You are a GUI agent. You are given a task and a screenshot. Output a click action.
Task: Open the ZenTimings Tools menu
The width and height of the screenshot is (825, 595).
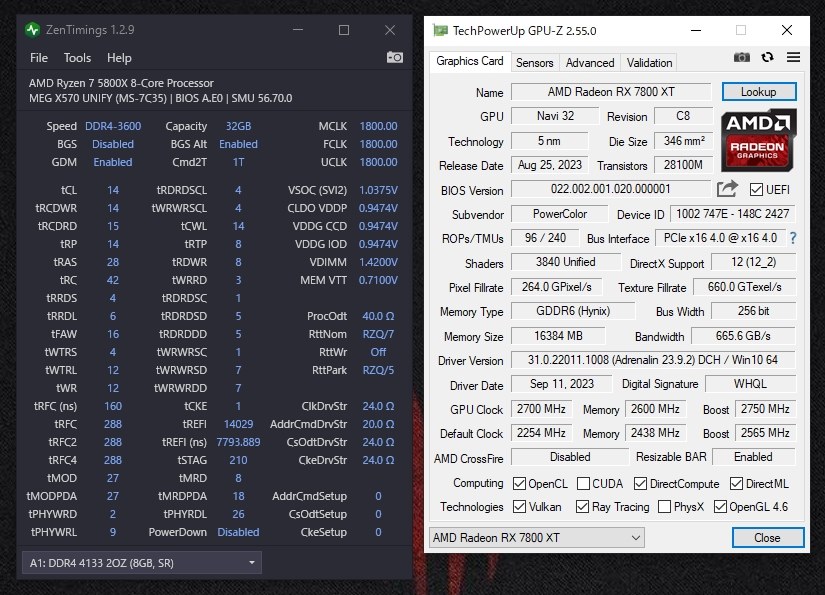pos(77,58)
